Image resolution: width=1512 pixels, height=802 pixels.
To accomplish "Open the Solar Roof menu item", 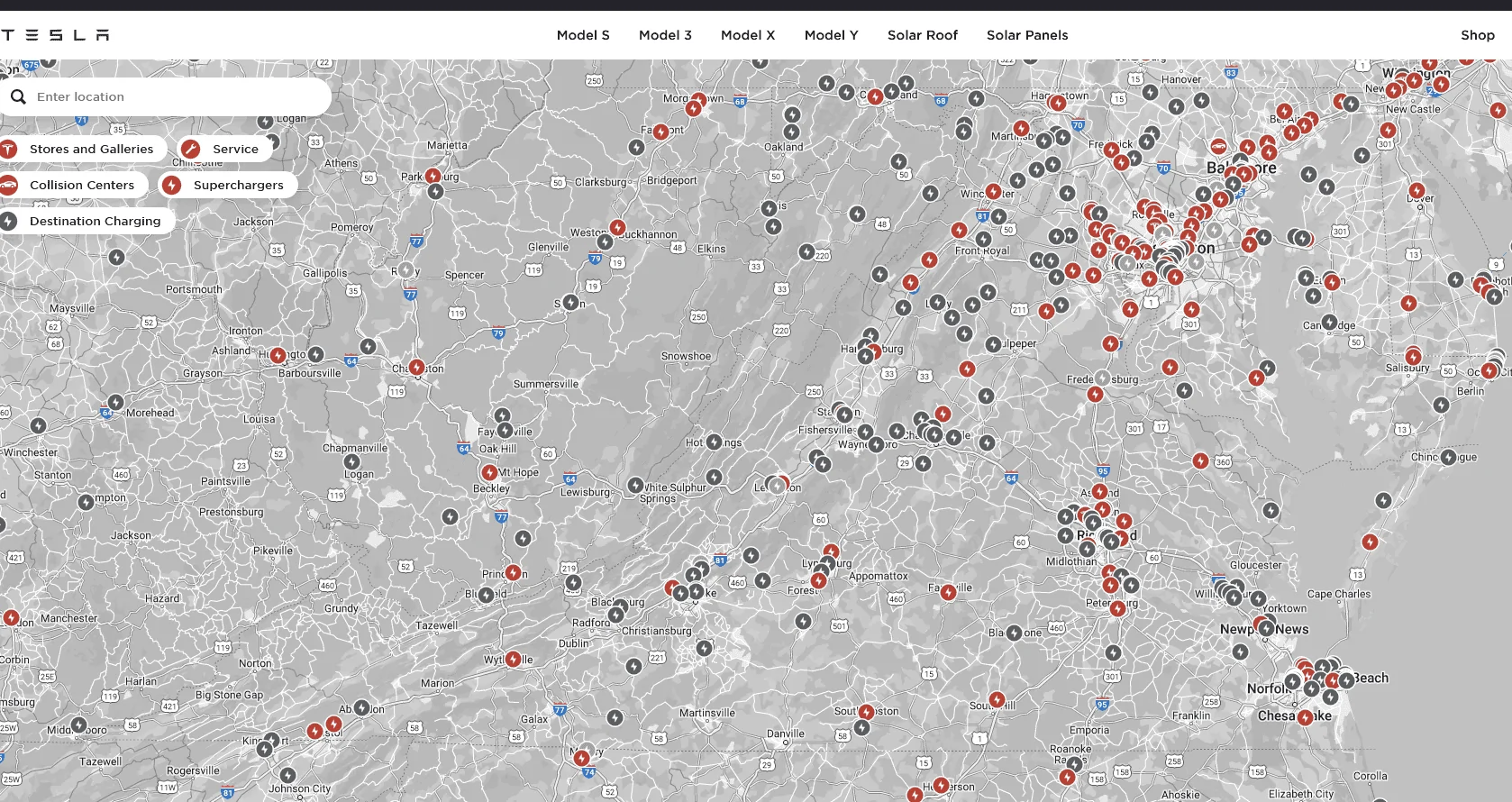I will tap(923, 35).
